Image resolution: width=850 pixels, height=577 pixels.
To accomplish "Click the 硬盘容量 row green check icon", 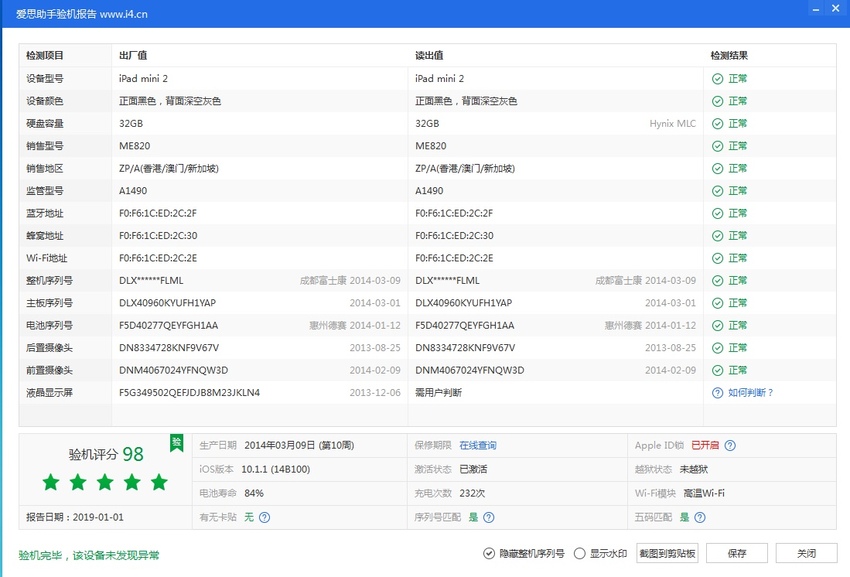I will click(717, 124).
